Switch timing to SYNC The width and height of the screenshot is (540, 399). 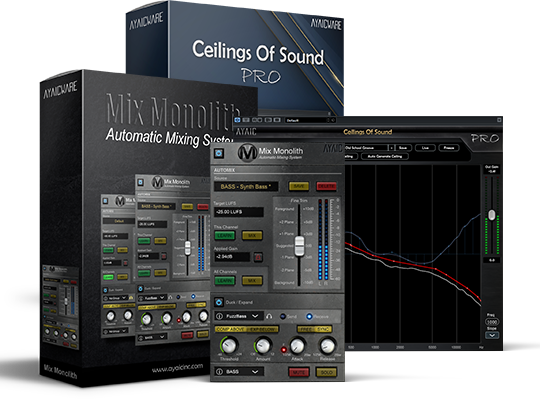pos(323,329)
